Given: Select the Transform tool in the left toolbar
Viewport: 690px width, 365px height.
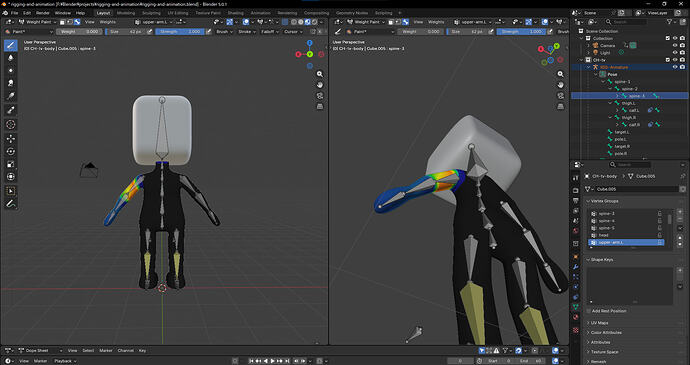Looking at the screenshot, I should pyautogui.click(x=11, y=177).
